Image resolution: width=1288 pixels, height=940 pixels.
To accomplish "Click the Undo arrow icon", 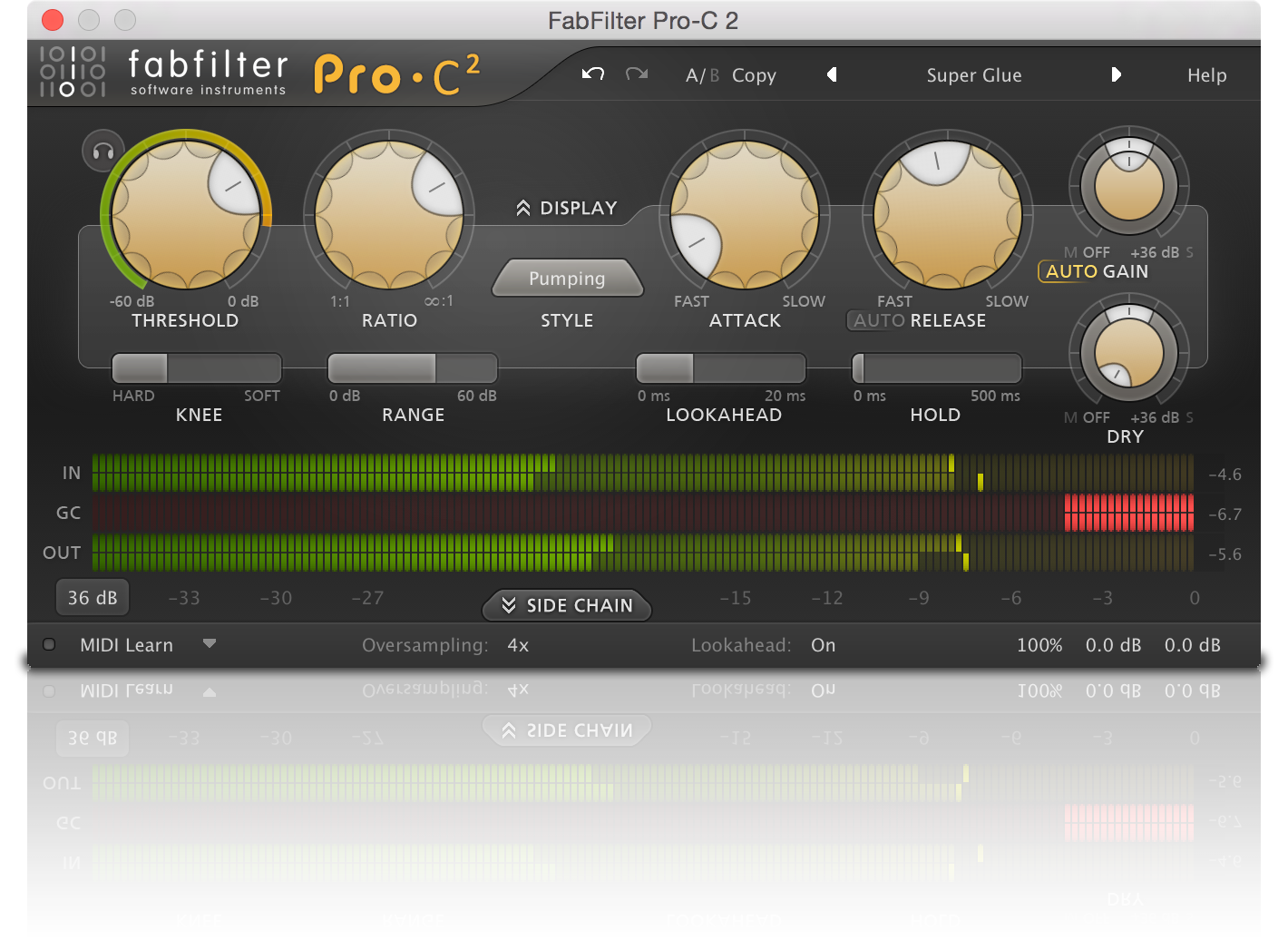I will coord(593,74).
